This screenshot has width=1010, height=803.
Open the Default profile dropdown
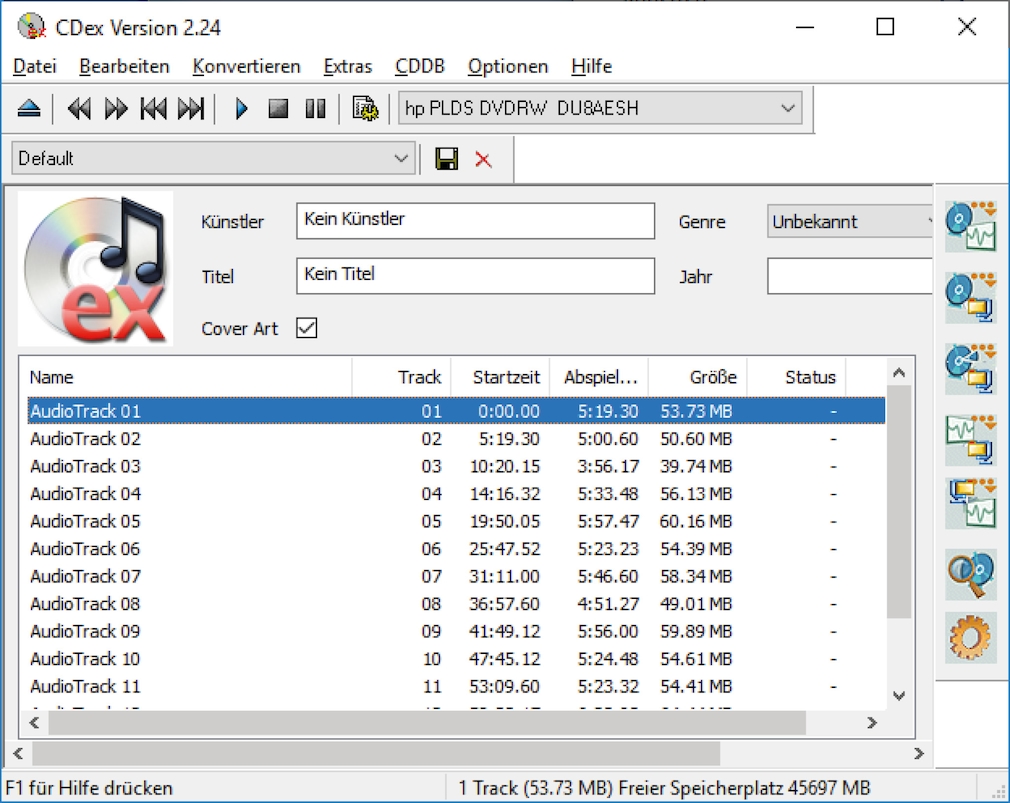pos(402,158)
